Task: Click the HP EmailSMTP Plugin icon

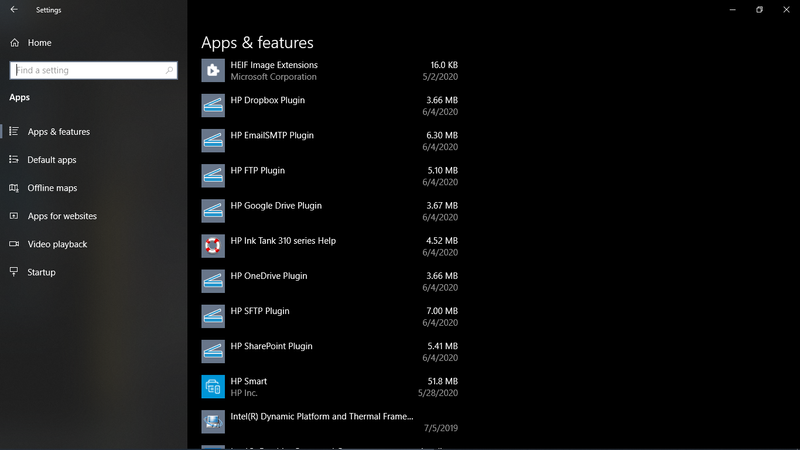Action: tap(213, 141)
